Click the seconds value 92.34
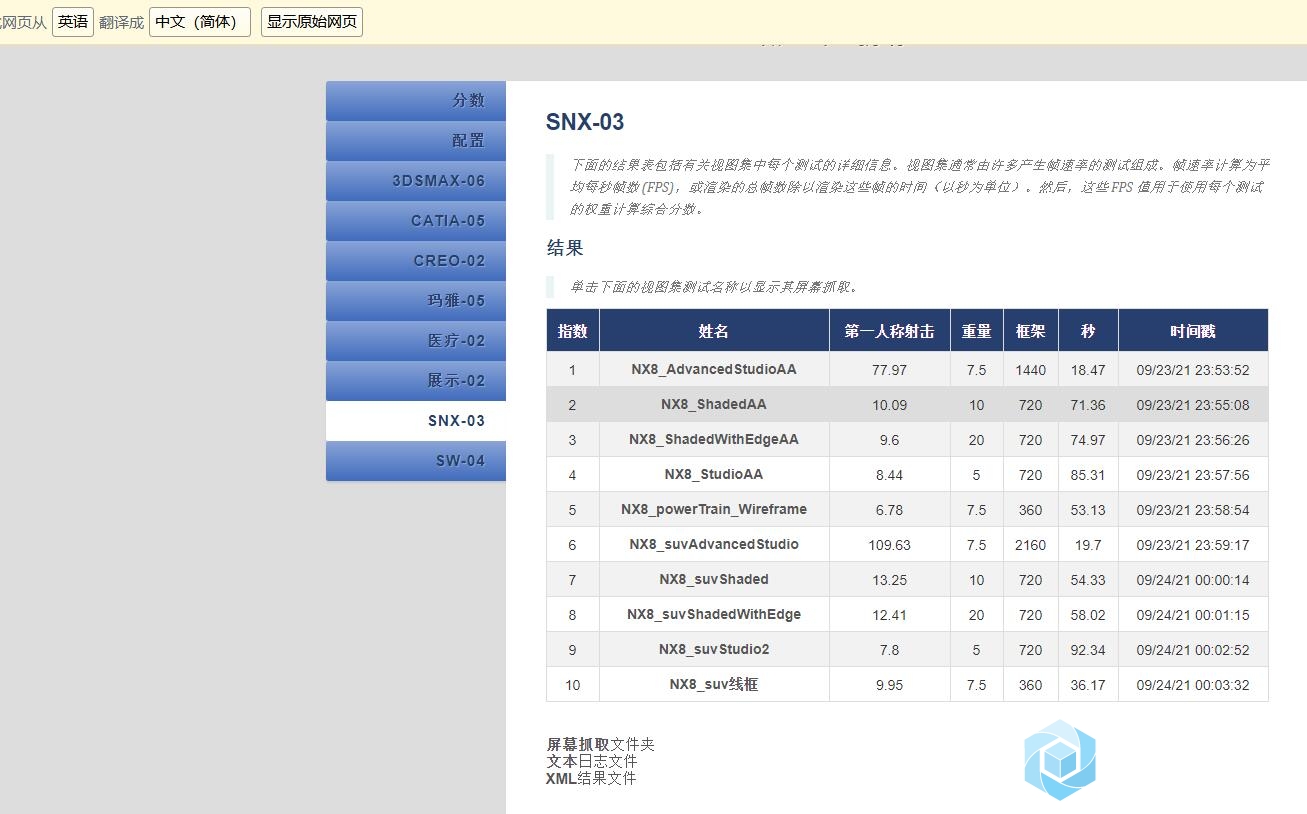 [x=1088, y=650]
